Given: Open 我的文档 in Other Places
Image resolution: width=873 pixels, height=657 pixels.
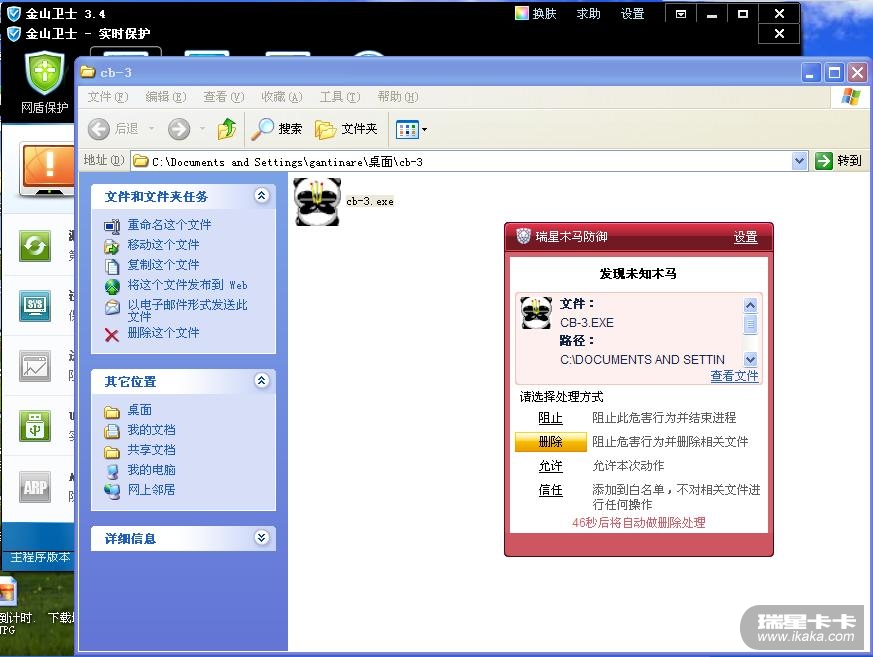Looking at the screenshot, I should pos(151,429).
